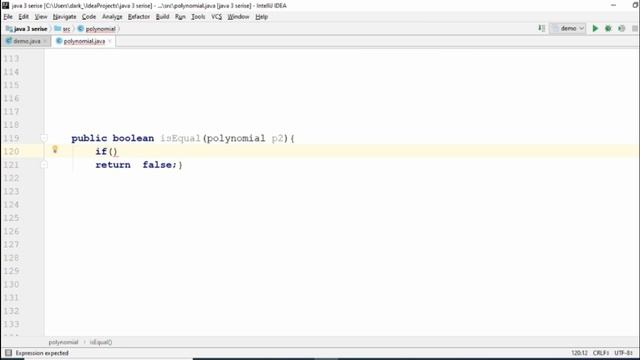Click the src folder breadcrumb

pyautogui.click(x=62, y=29)
